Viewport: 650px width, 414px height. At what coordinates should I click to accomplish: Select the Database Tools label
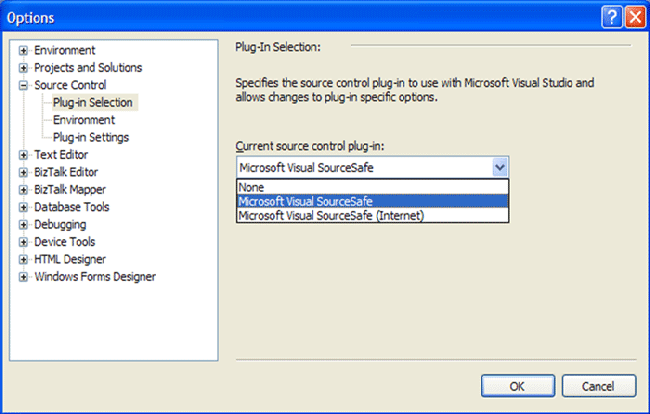click(72, 207)
